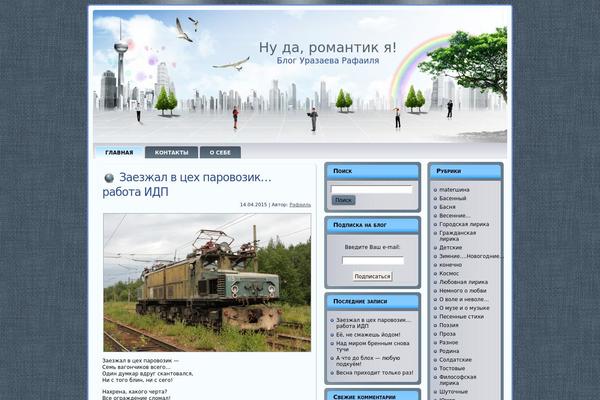Open category 'Космос'

click(449, 273)
